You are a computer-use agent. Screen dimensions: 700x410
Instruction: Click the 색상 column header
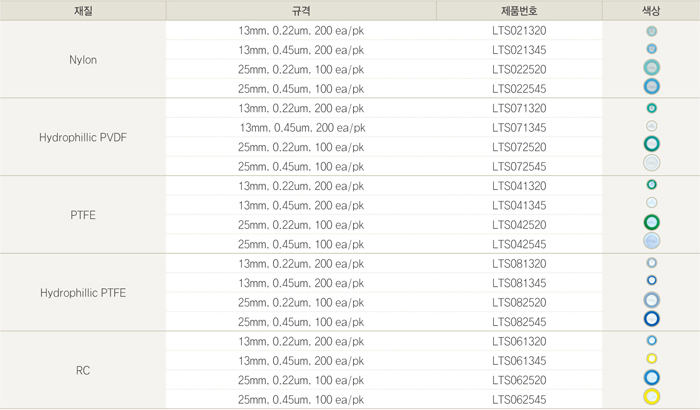pos(651,11)
